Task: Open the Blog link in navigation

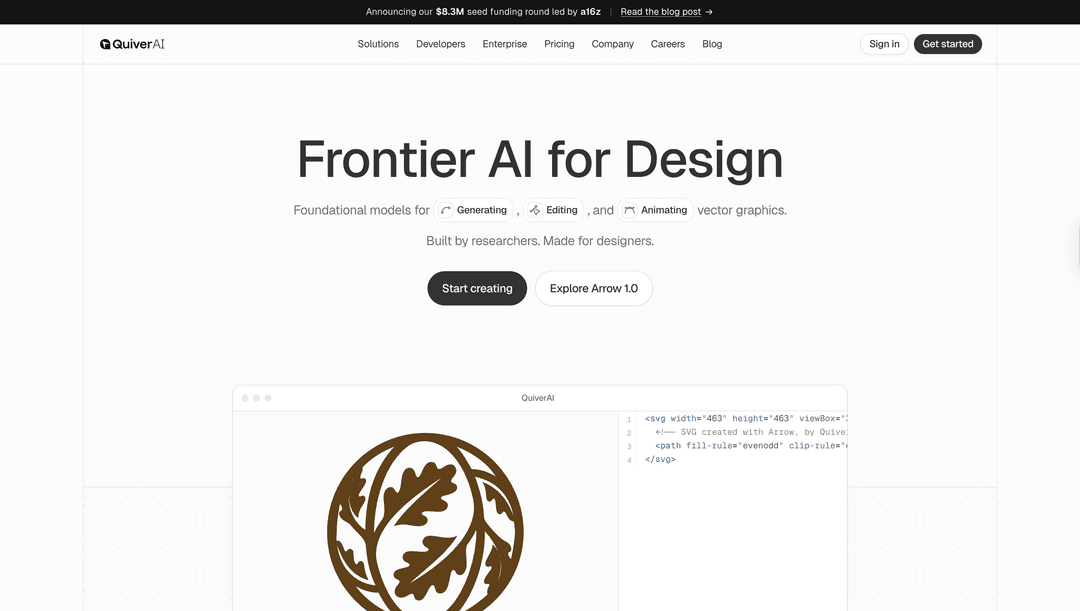Action: (x=711, y=44)
